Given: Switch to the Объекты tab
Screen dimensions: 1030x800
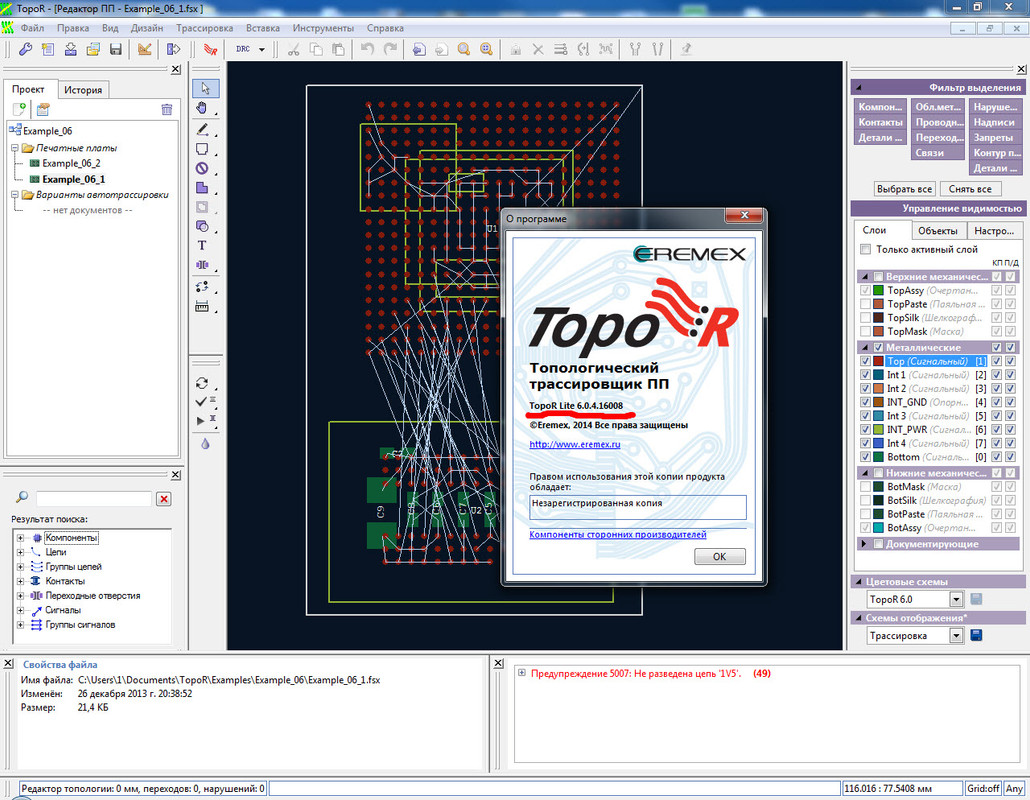Looking at the screenshot, I should point(937,231).
